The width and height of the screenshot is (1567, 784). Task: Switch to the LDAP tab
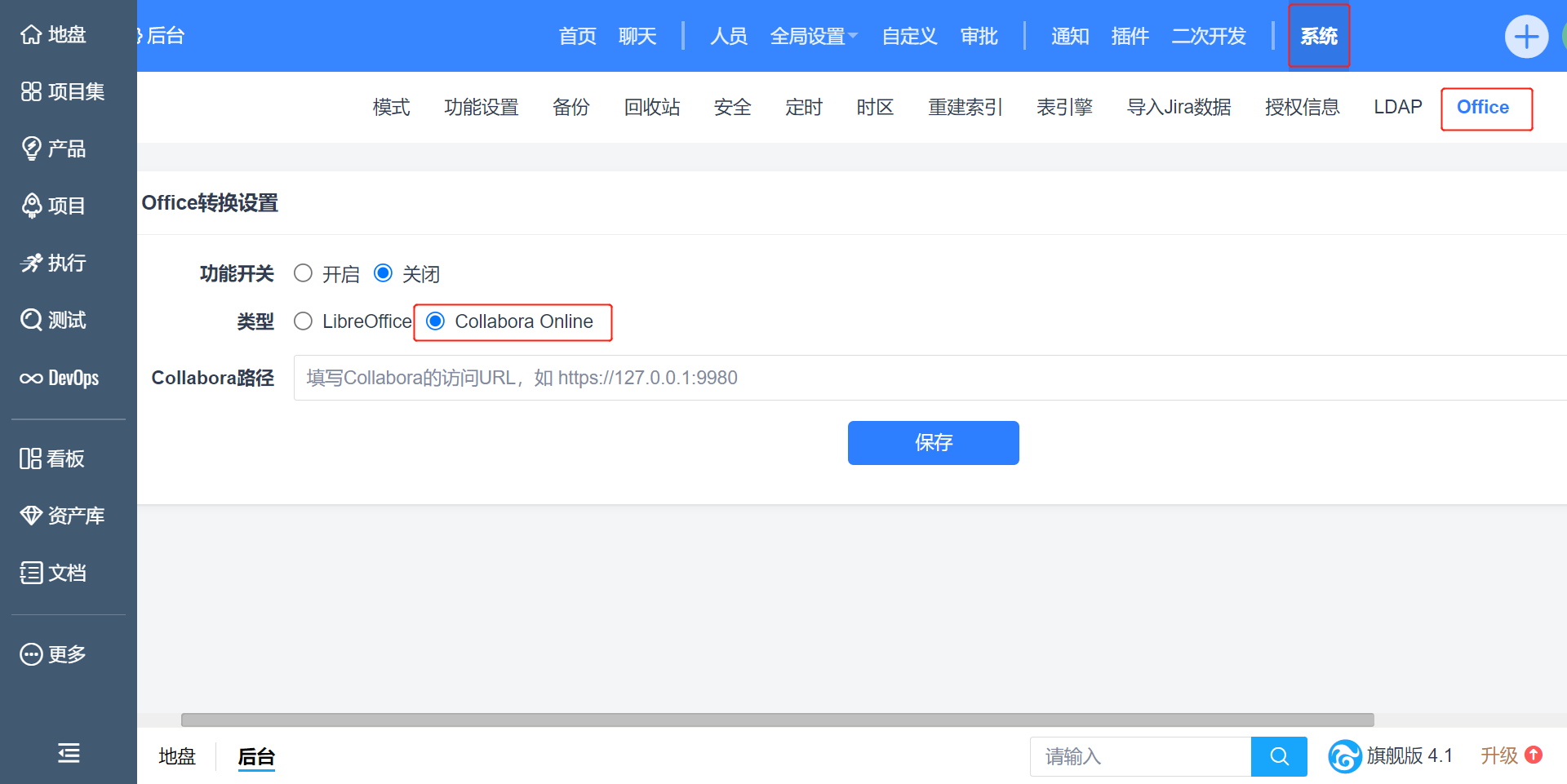pyautogui.click(x=1398, y=107)
